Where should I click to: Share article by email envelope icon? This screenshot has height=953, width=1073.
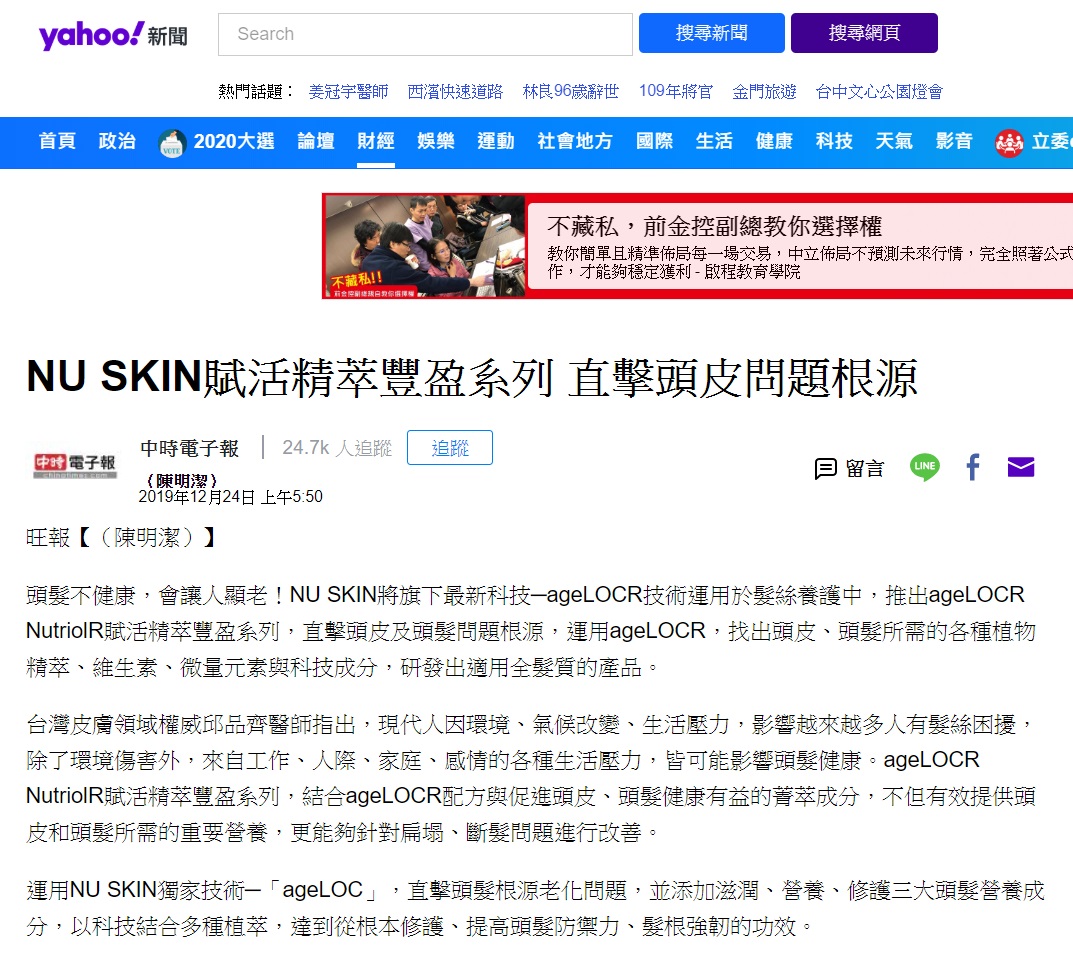pos(1020,467)
